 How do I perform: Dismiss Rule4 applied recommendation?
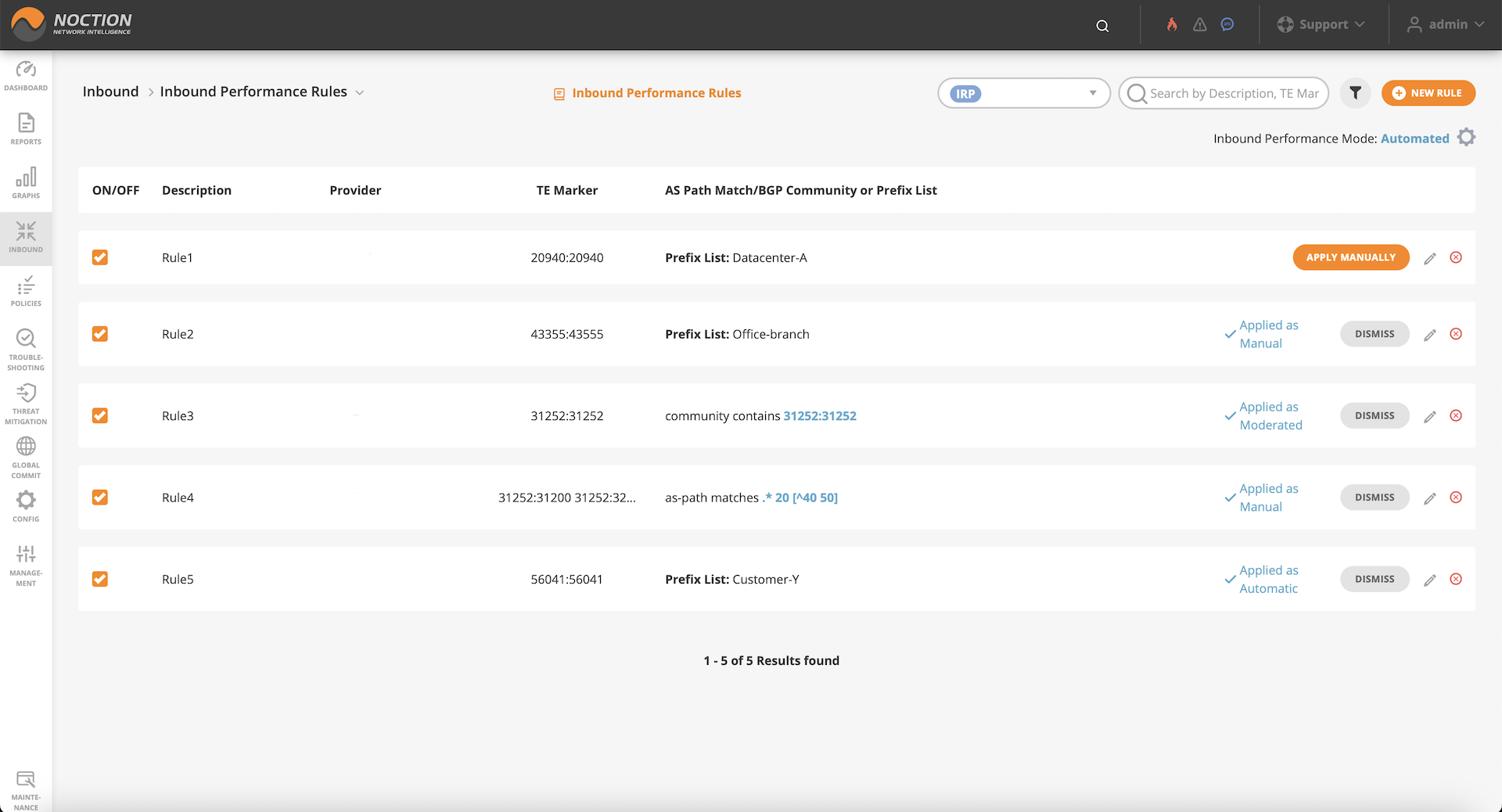(x=1374, y=498)
